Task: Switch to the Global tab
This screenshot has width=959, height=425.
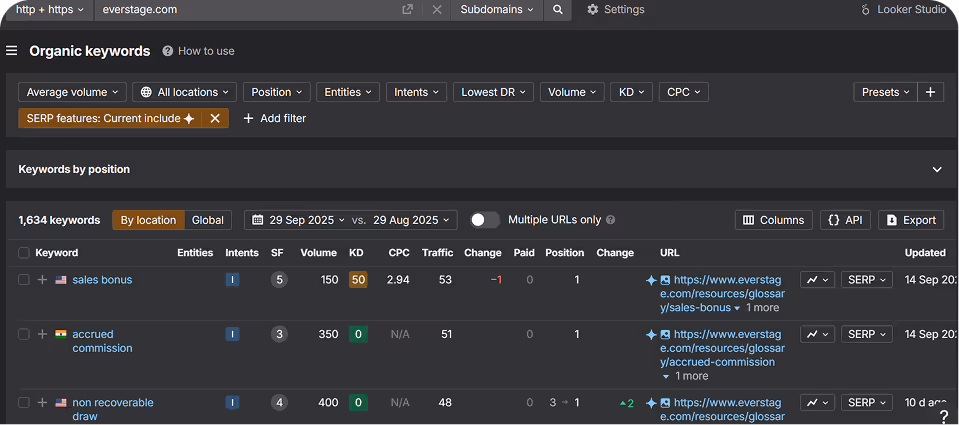Action: [x=208, y=220]
